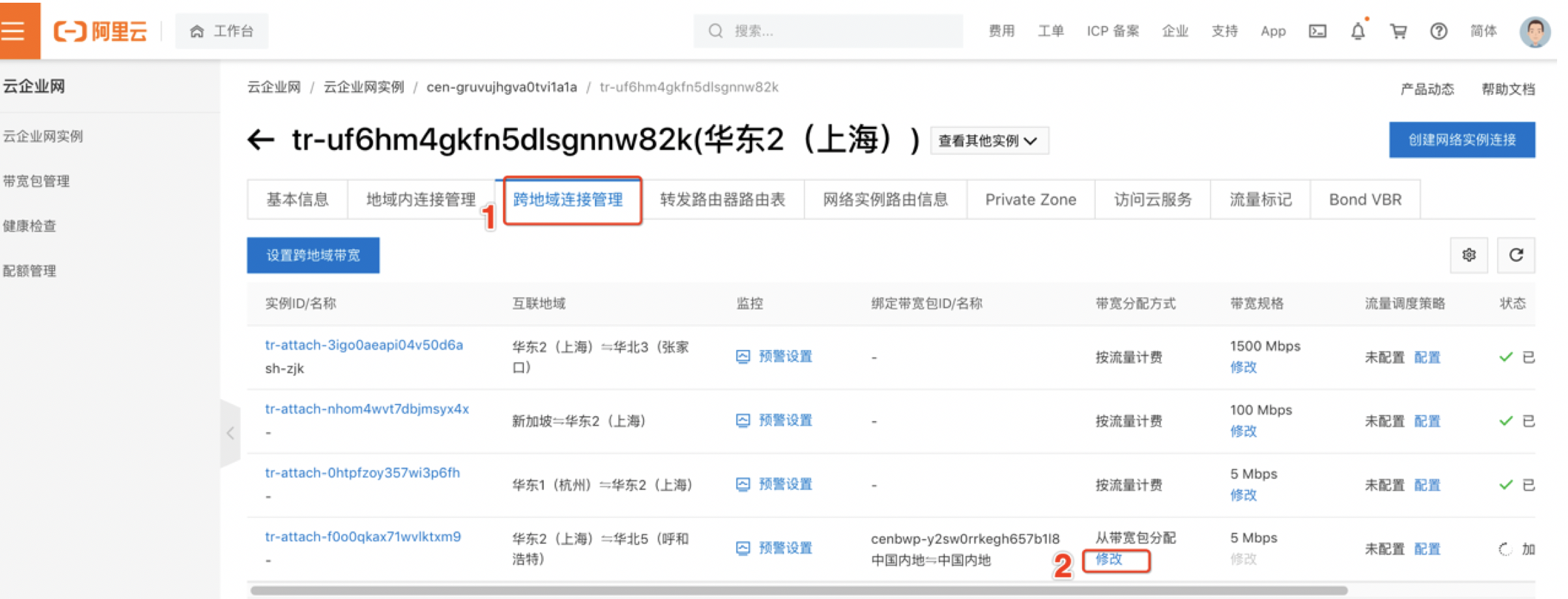Image resolution: width=1568 pixels, height=599 pixels.
Task: Switch to 基本信息 tab
Action: (x=297, y=199)
